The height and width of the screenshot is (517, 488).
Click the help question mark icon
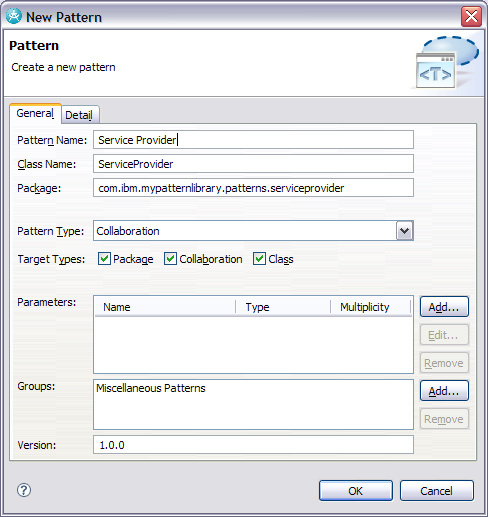pos(24,490)
